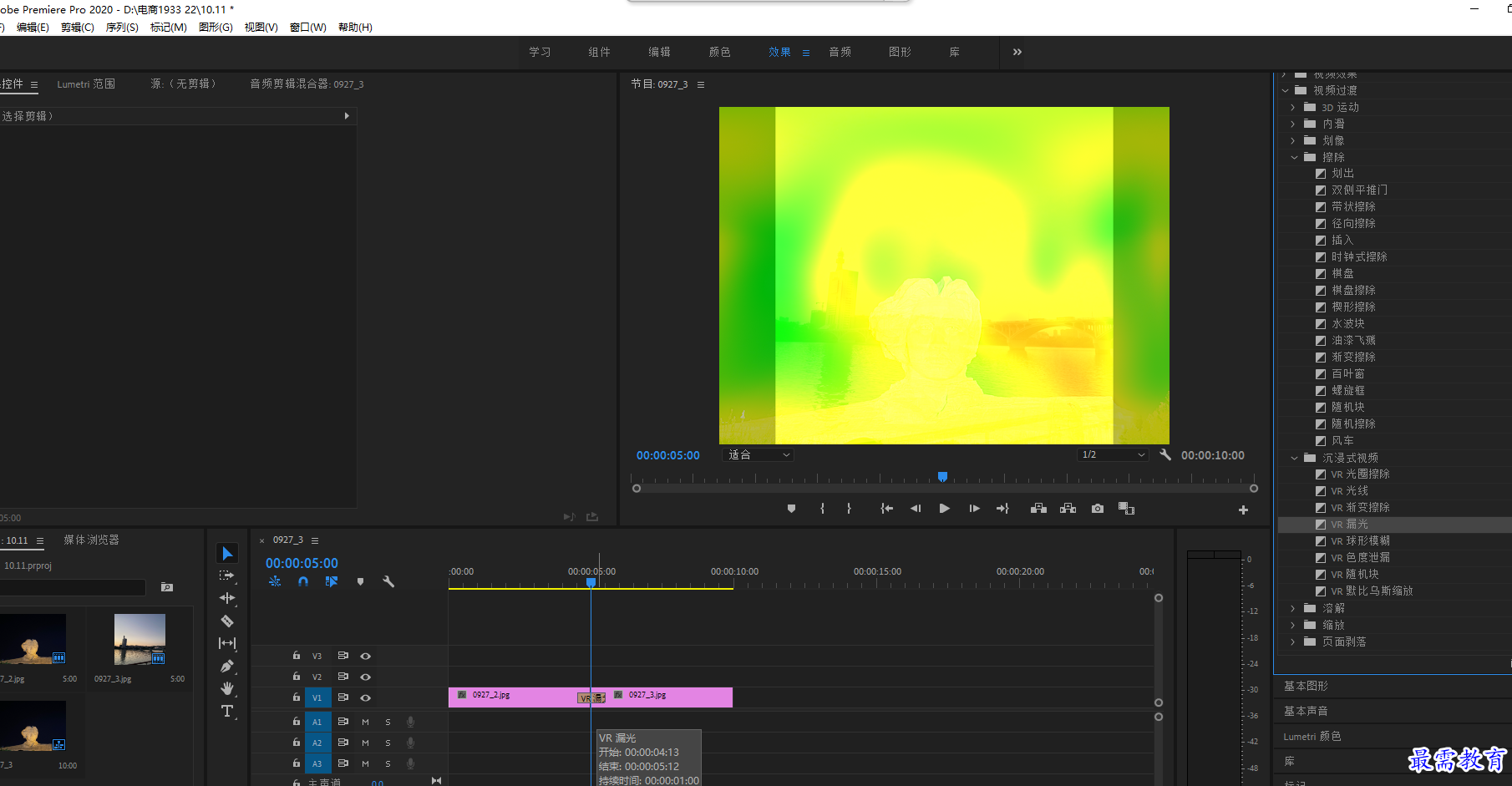Switch to 颜色 workspace

(x=719, y=52)
